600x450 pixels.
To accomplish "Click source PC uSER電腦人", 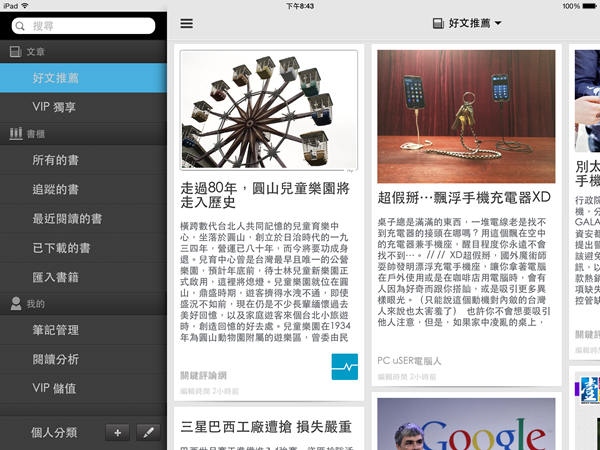I will (x=409, y=360).
